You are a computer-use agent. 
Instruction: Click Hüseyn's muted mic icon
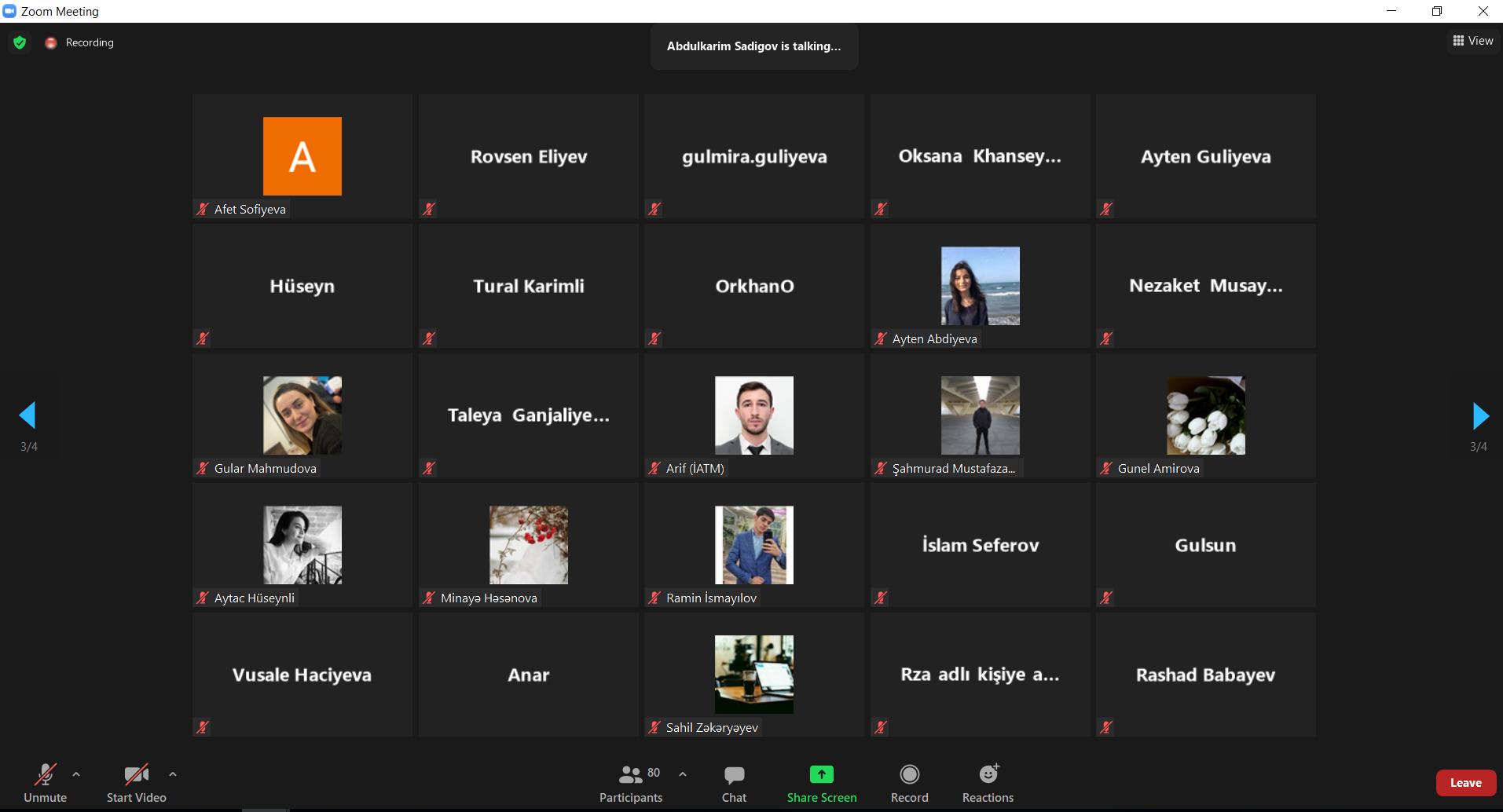pyautogui.click(x=203, y=338)
